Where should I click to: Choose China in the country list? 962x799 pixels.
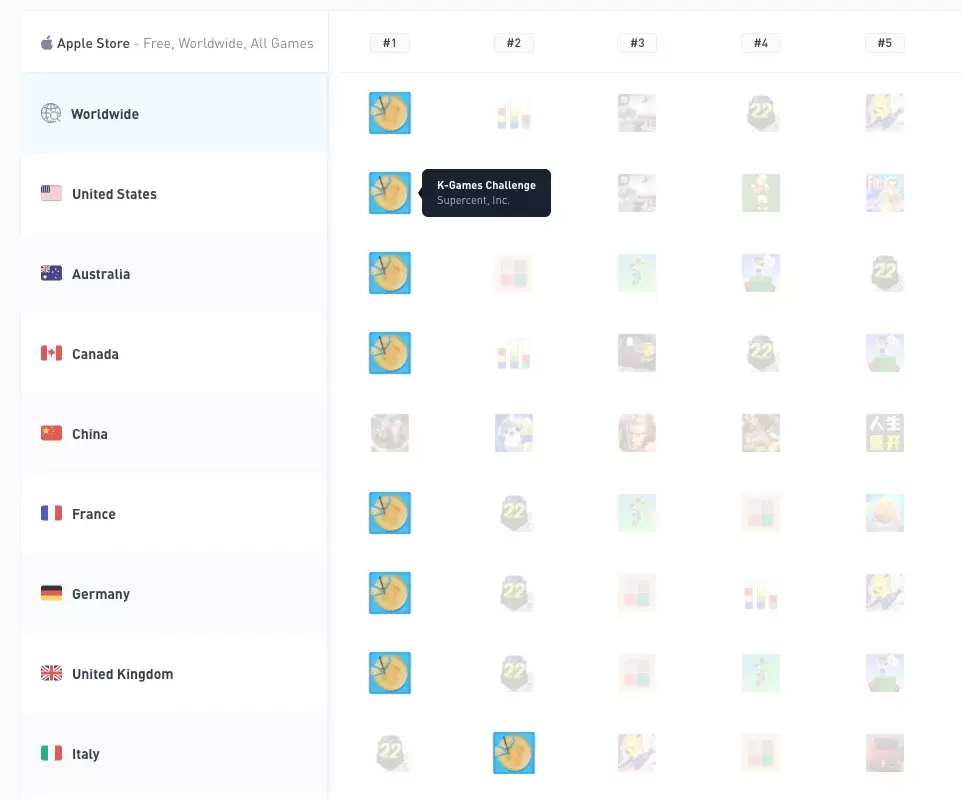(x=174, y=434)
